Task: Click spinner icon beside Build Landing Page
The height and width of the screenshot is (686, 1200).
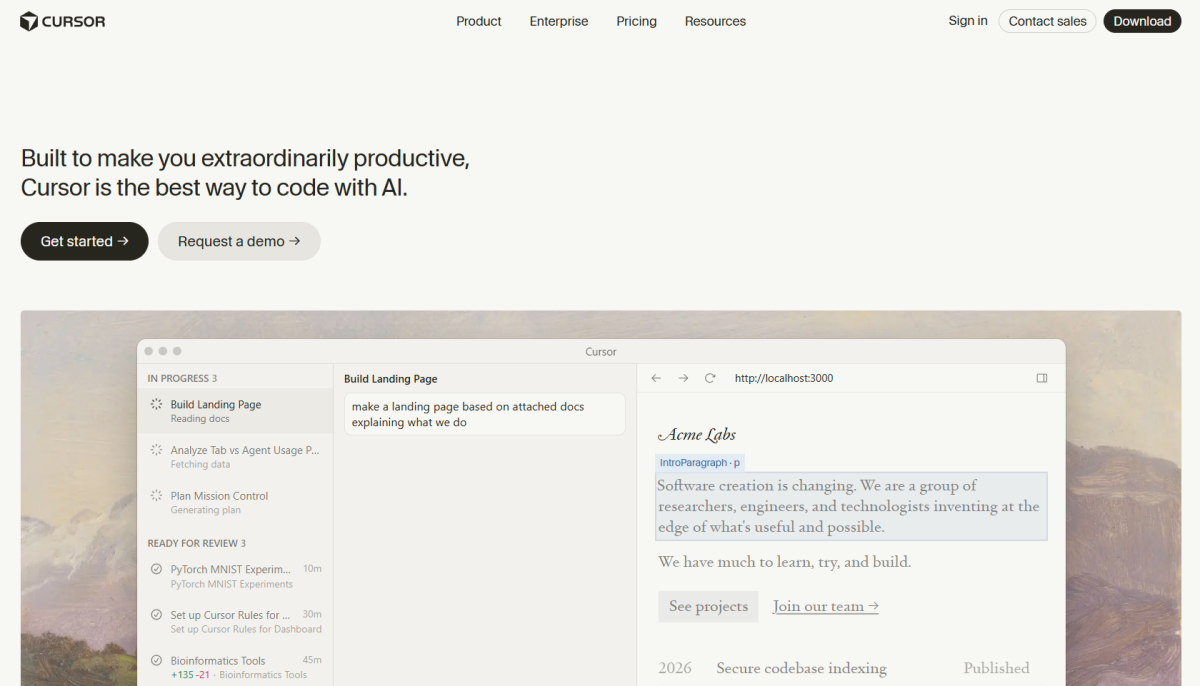Action: 156,405
